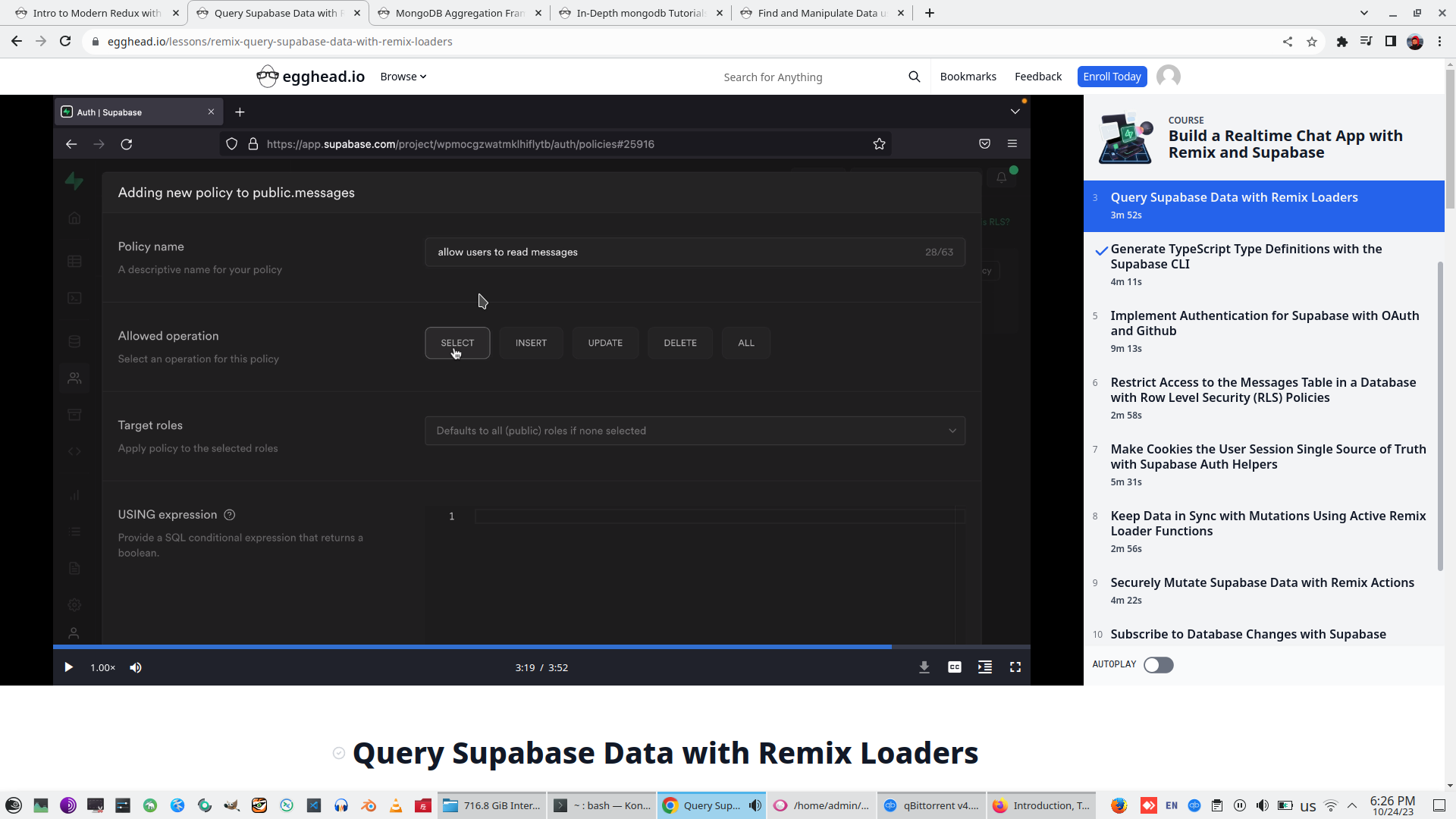Screen dimensions: 1456x819
Task: Open the Feedback link
Action: tap(1037, 77)
